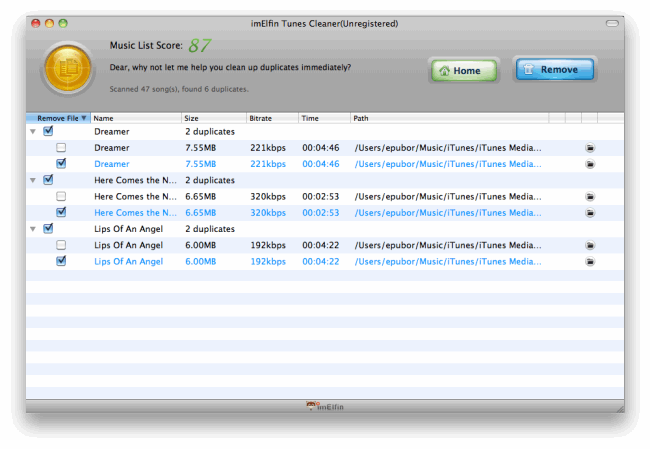Click the black Dreamer file path
The image size is (650, 449).
click(448, 148)
